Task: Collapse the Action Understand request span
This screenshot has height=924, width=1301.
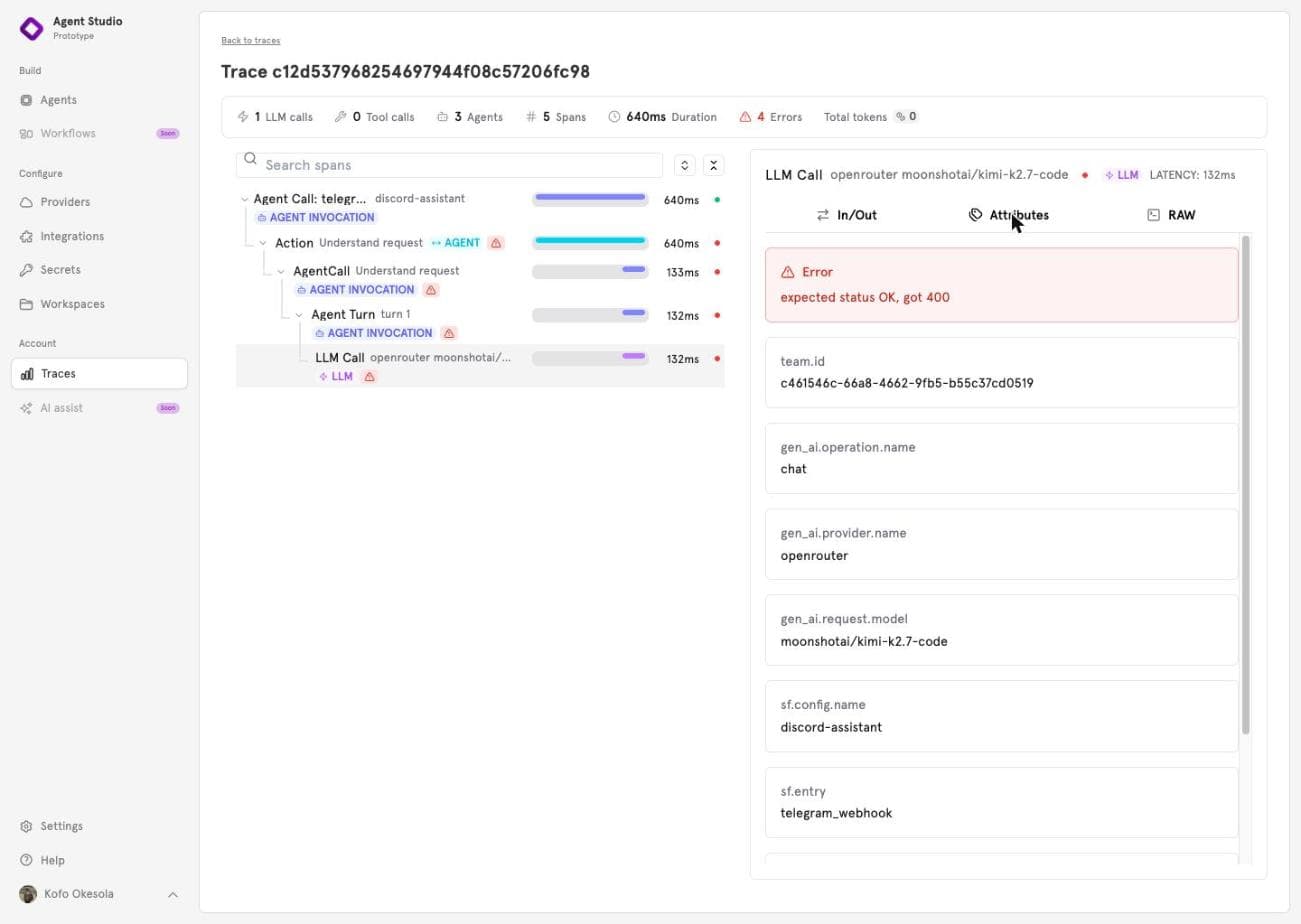Action: point(263,243)
